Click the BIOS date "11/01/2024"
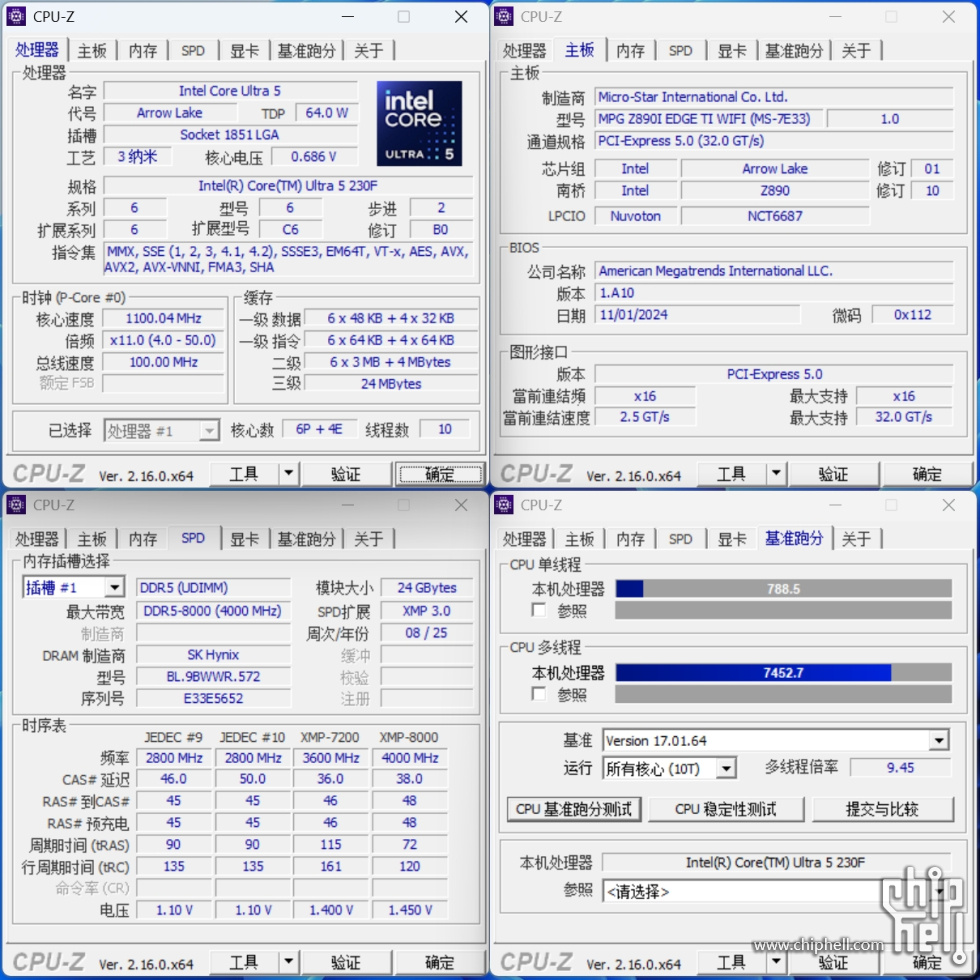The image size is (980, 980). (697, 314)
